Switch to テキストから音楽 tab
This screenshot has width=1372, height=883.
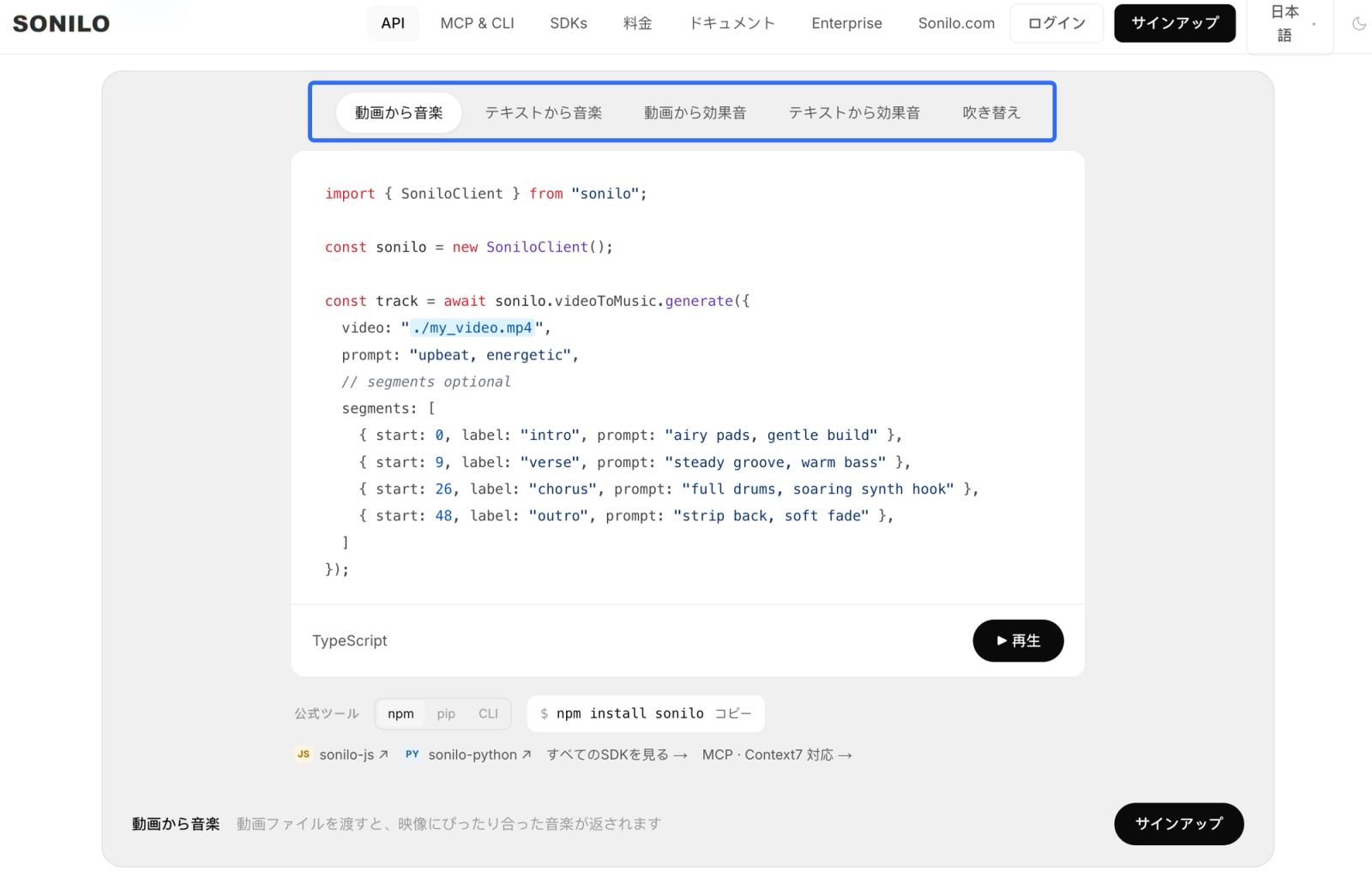point(544,113)
